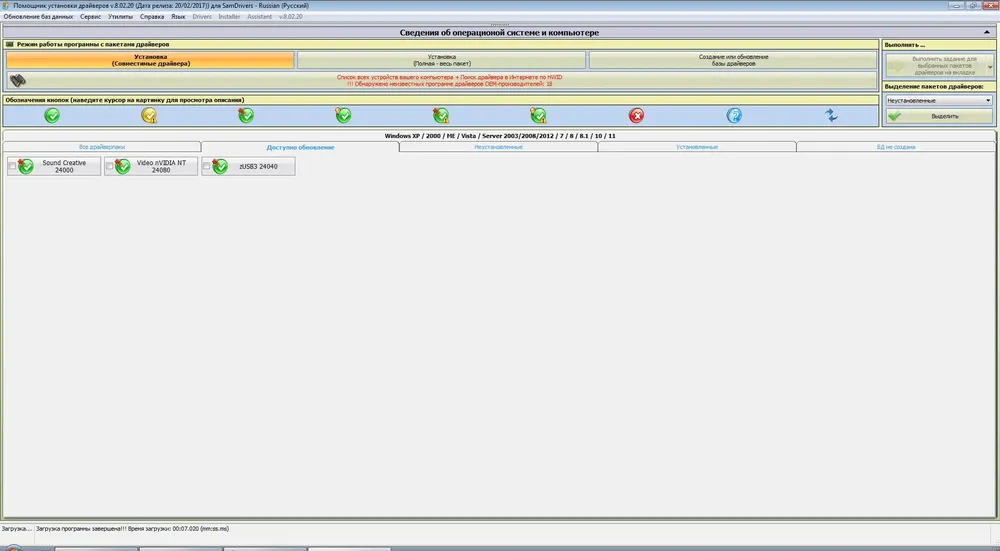Open the Сервис menu
The width and height of the screenshot is (1000, 551).
tap(91, 17)
